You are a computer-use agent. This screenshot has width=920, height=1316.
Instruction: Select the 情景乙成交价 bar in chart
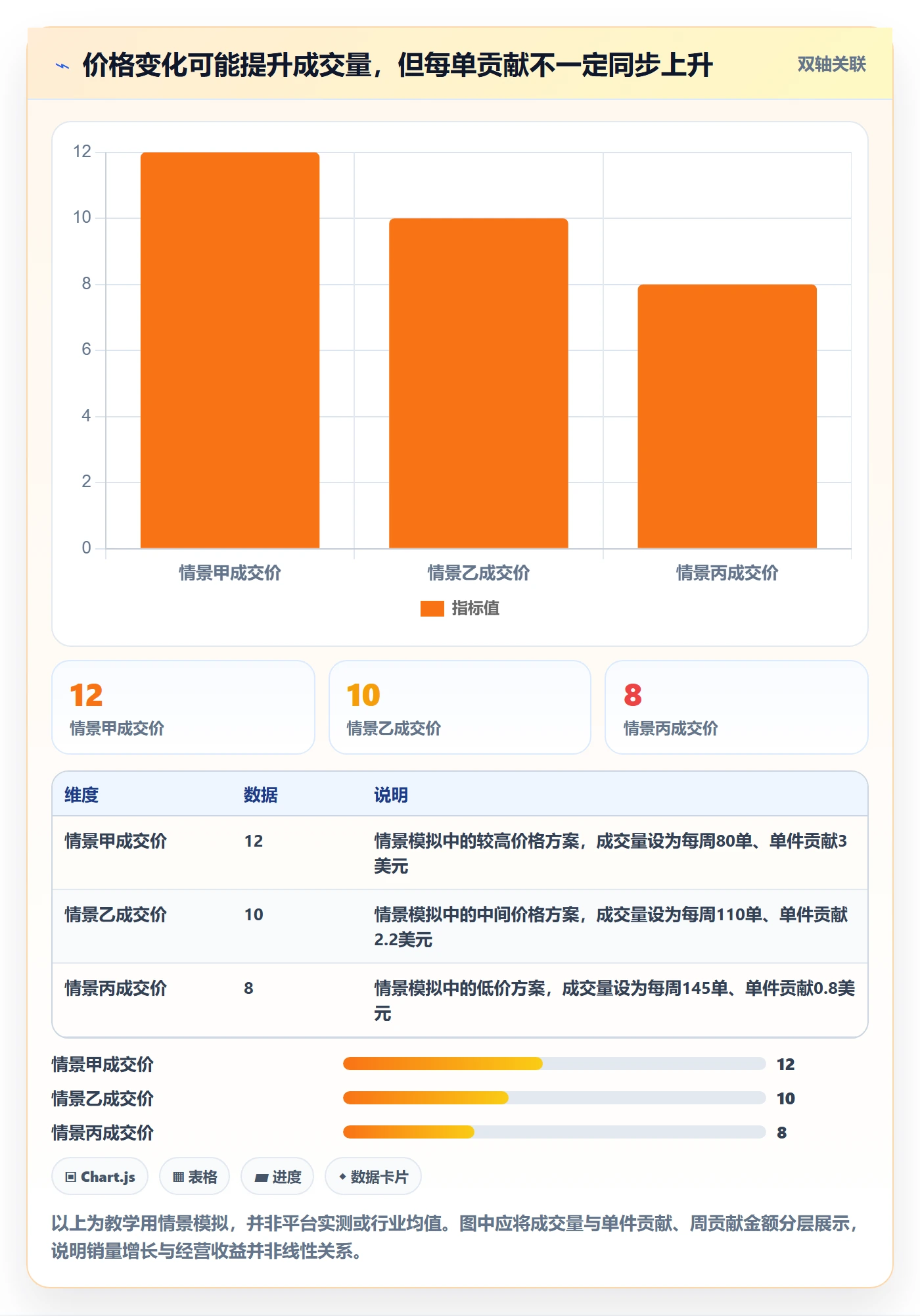[x=478, y=383]
